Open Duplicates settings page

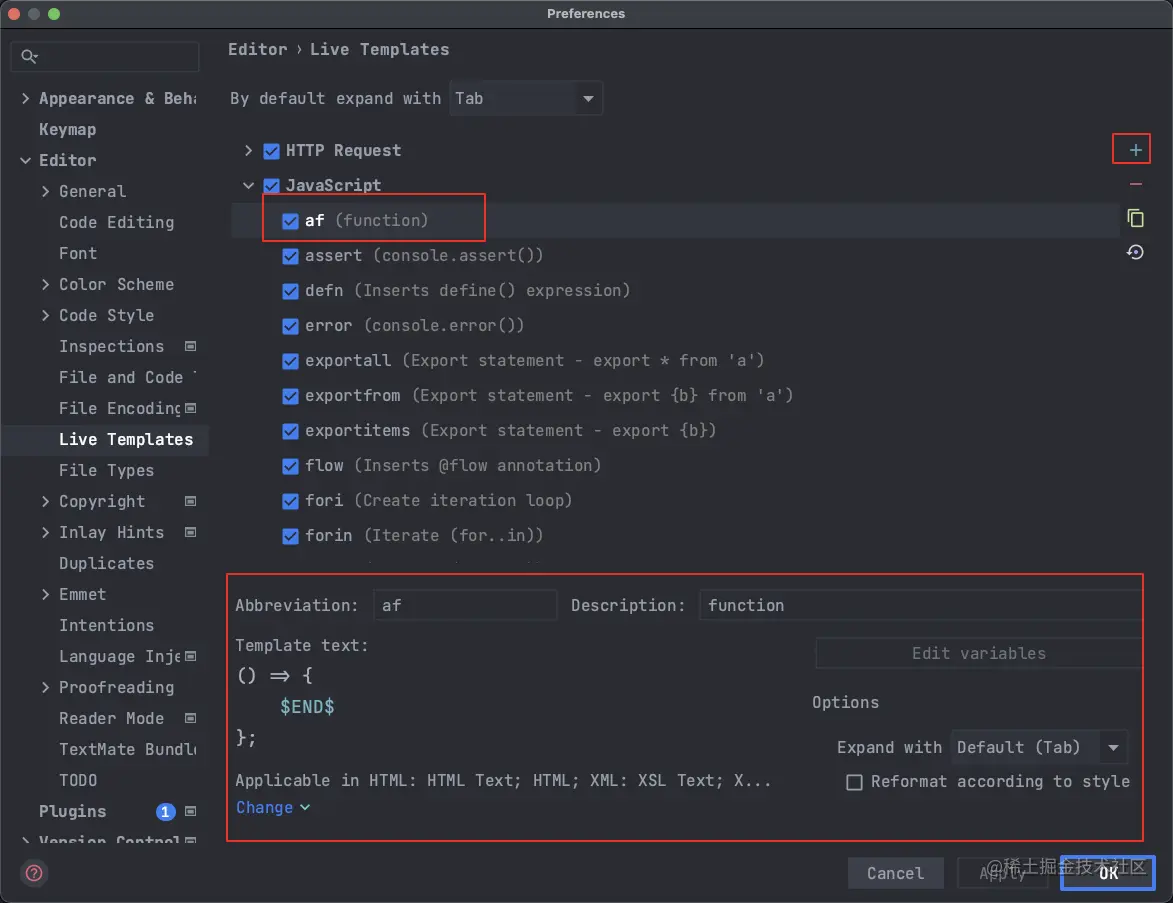point(106,563)
